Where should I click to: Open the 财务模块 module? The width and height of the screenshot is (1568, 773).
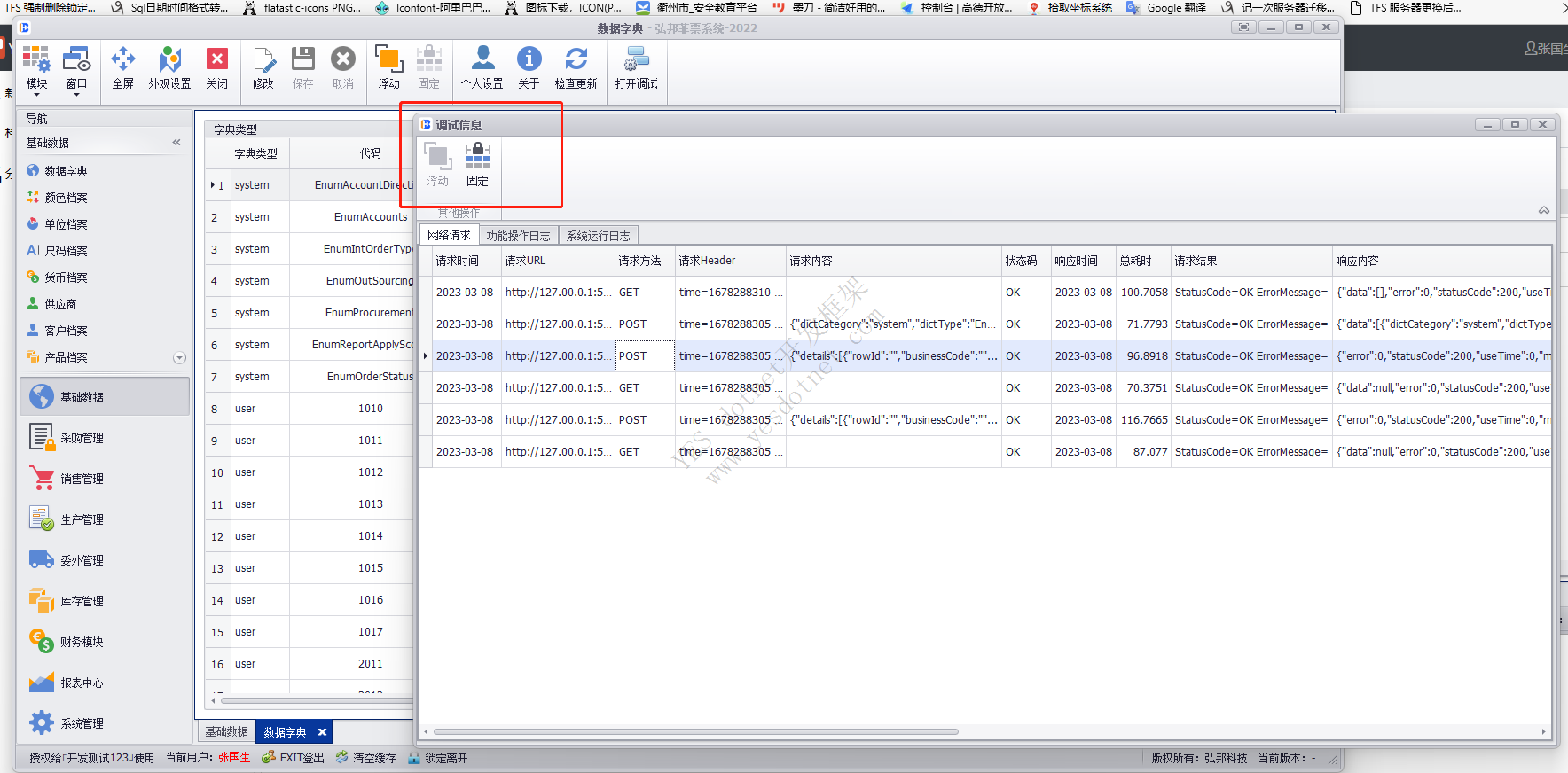point(105,641)
